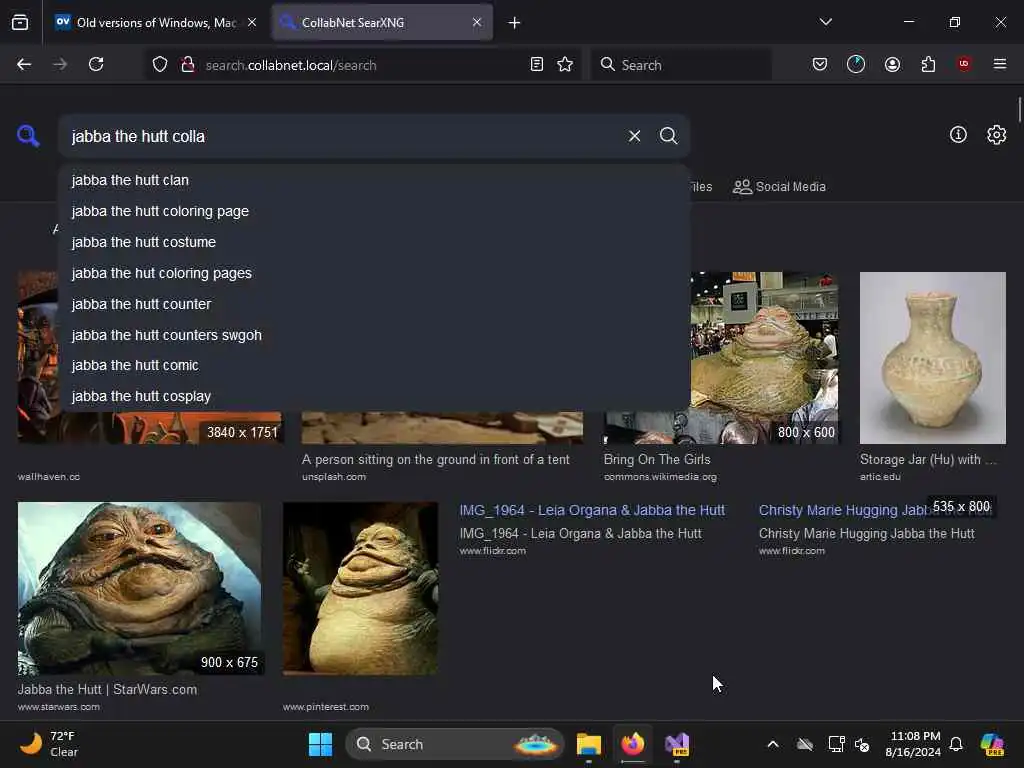This screenshot has width=1024, height=768.
Task: Open Copilot preview from the taskbar
Action: pyautogui.click(x=992, y=744)
